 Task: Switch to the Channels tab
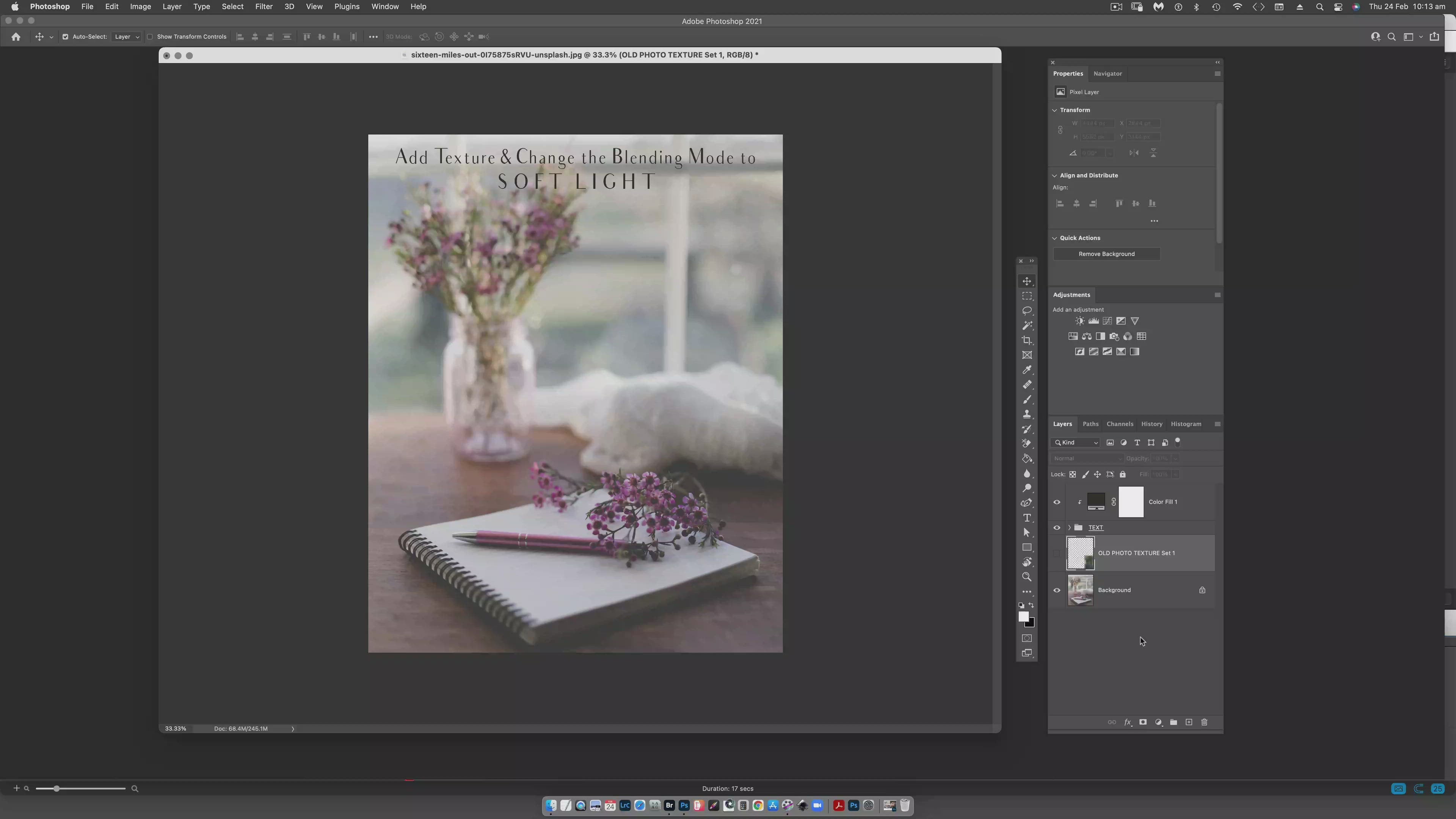click(1119, 424)
